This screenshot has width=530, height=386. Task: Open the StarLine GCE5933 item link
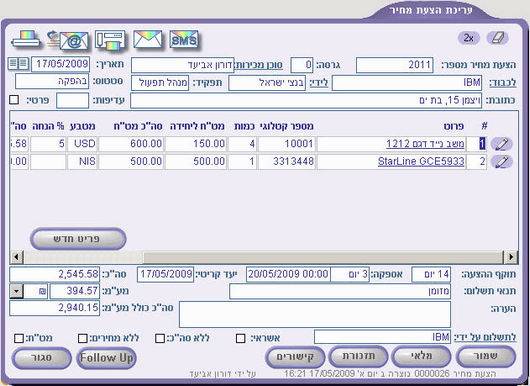click(x=421, y=161)
